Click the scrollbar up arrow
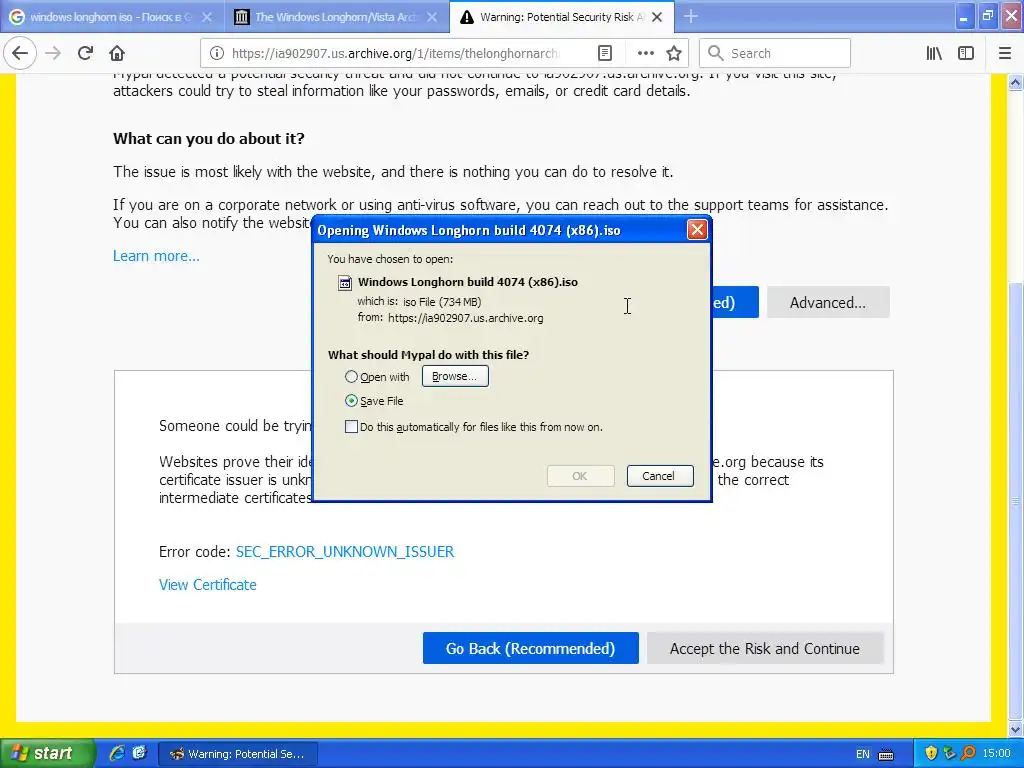1024x768 pixels. pos(1016,82)
